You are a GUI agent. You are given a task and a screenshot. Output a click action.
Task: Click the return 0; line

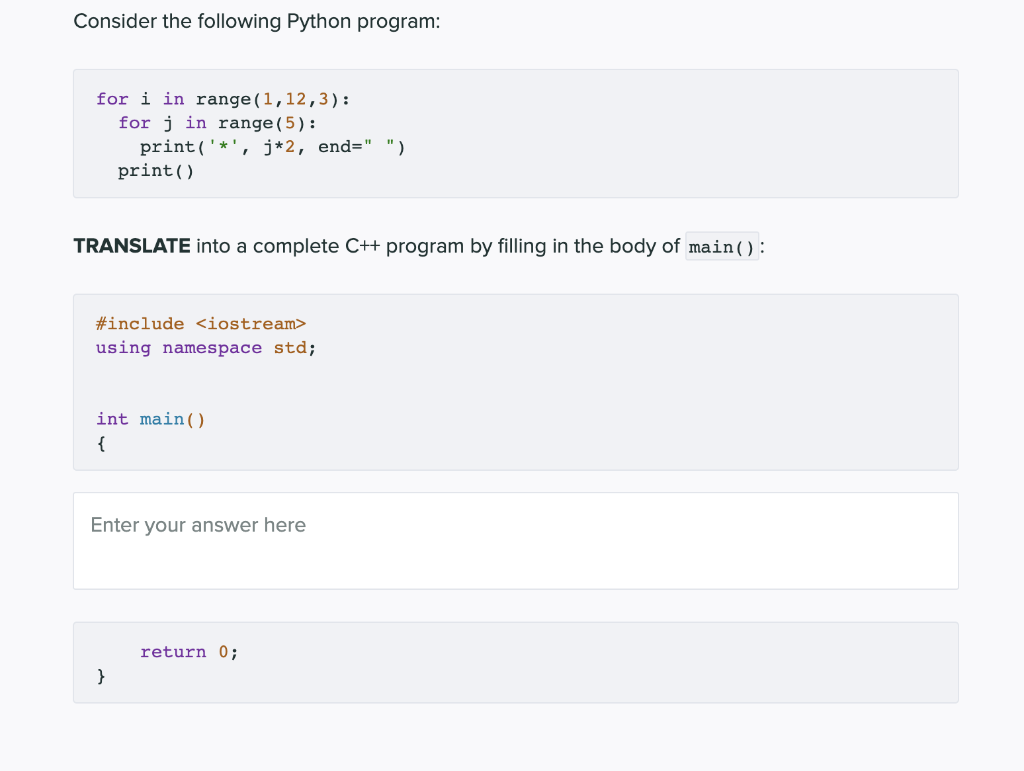[x=189, y=651]
